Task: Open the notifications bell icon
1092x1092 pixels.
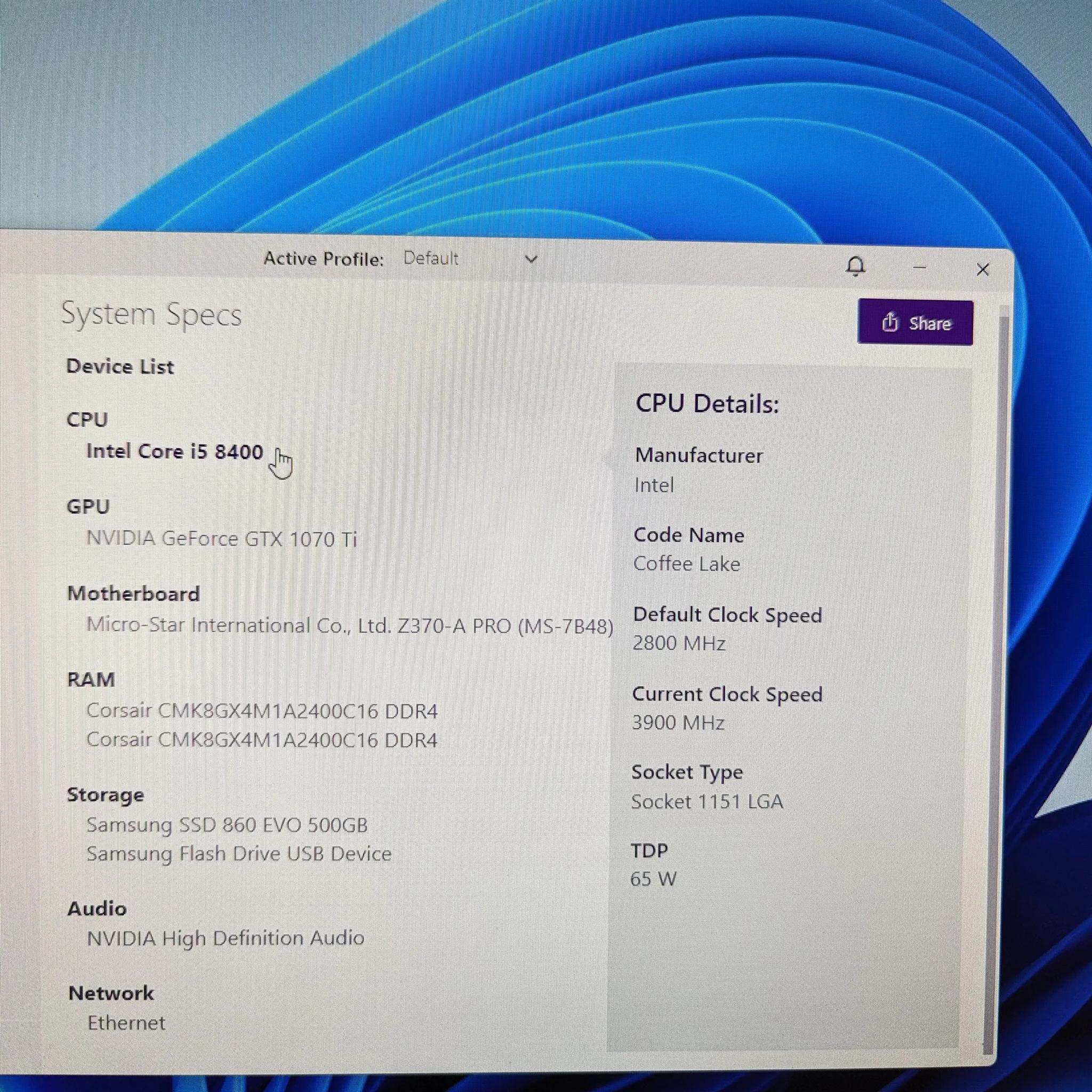Action: (855, 266)
